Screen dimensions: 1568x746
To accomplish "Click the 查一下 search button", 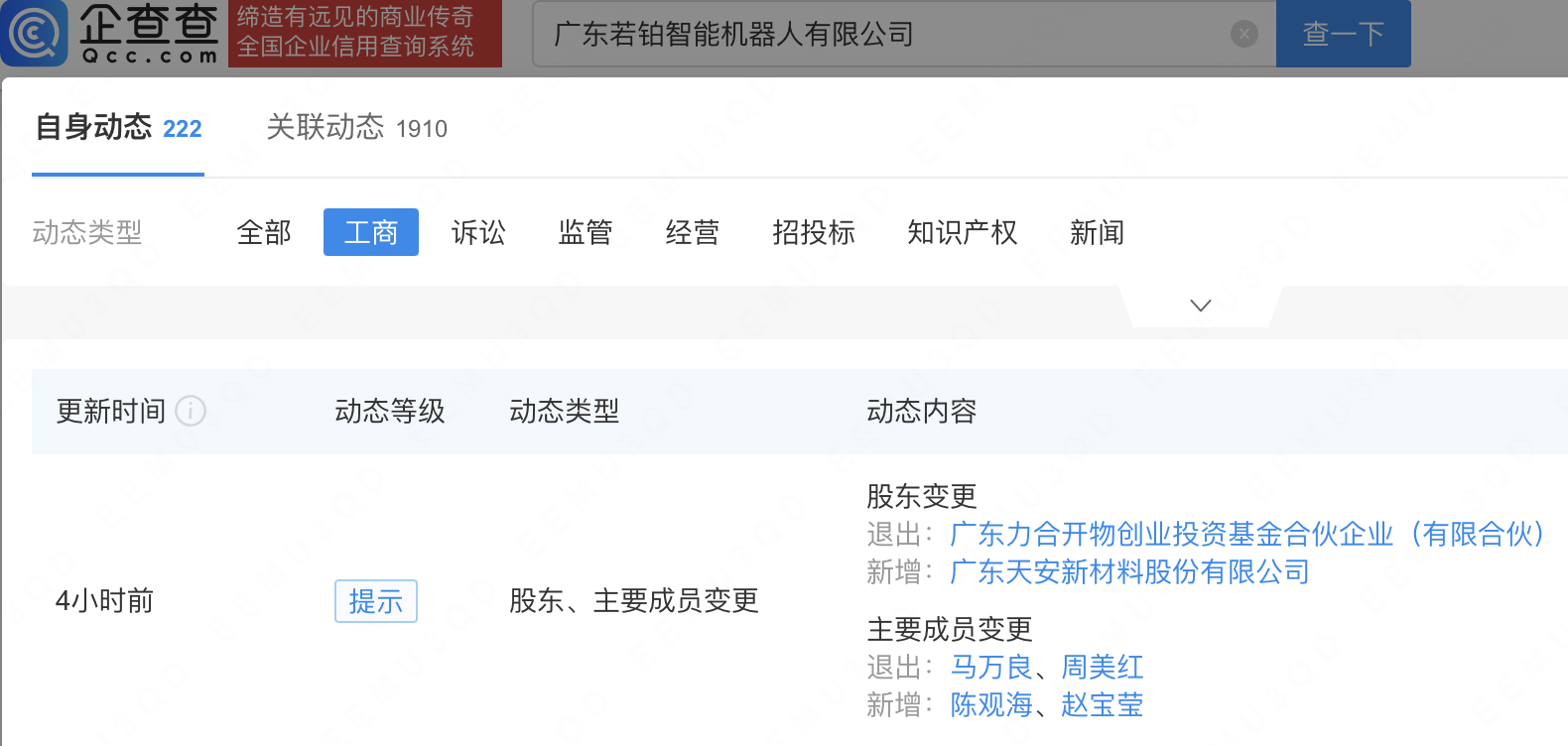I will click(1343, 34).
